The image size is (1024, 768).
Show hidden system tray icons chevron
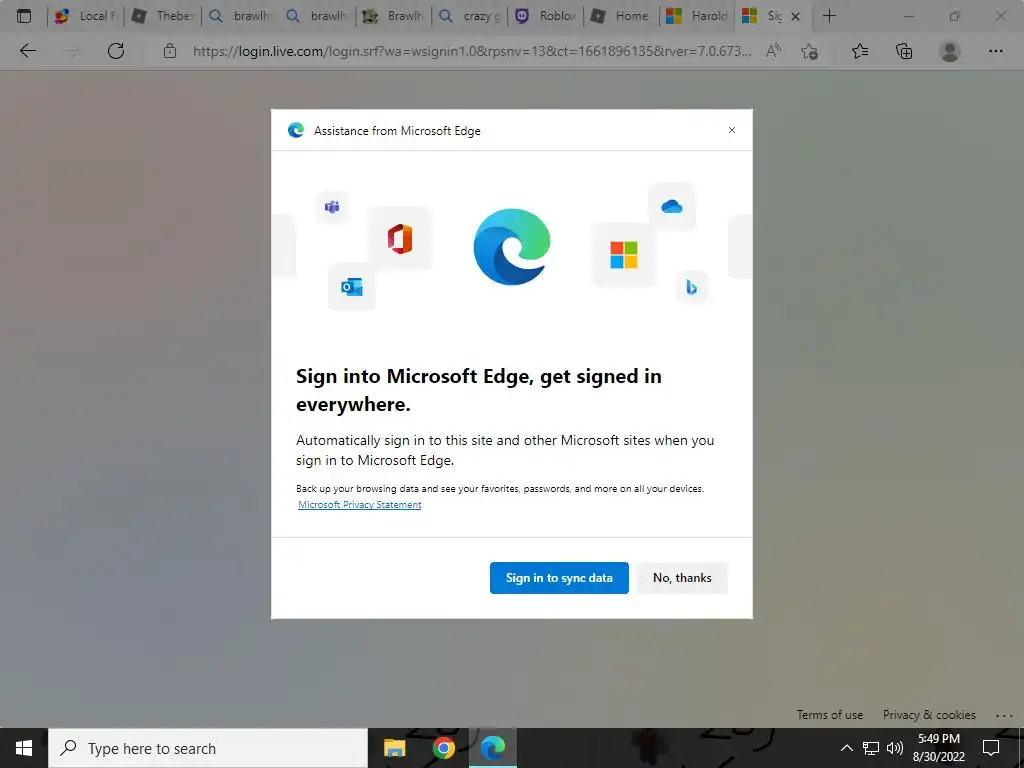coord(846,748)
